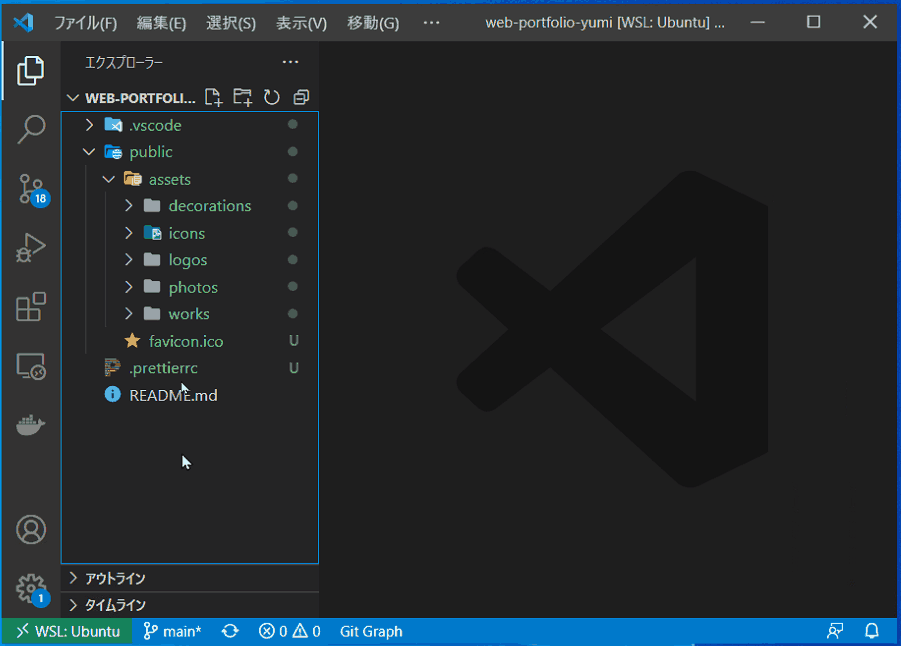This screenshot has width=901, height=646.
Task: Collapse all folders in explorer
Action: tap(301, 97)
